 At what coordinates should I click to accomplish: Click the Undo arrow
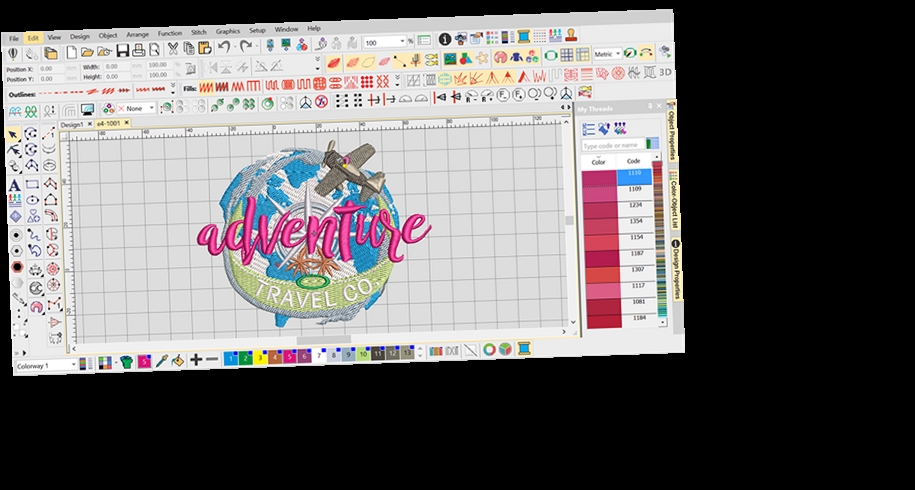tap(223, 47)
